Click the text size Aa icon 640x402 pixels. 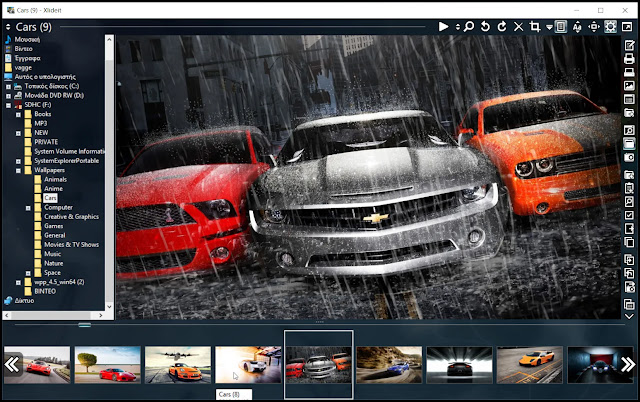click(577, 27)
